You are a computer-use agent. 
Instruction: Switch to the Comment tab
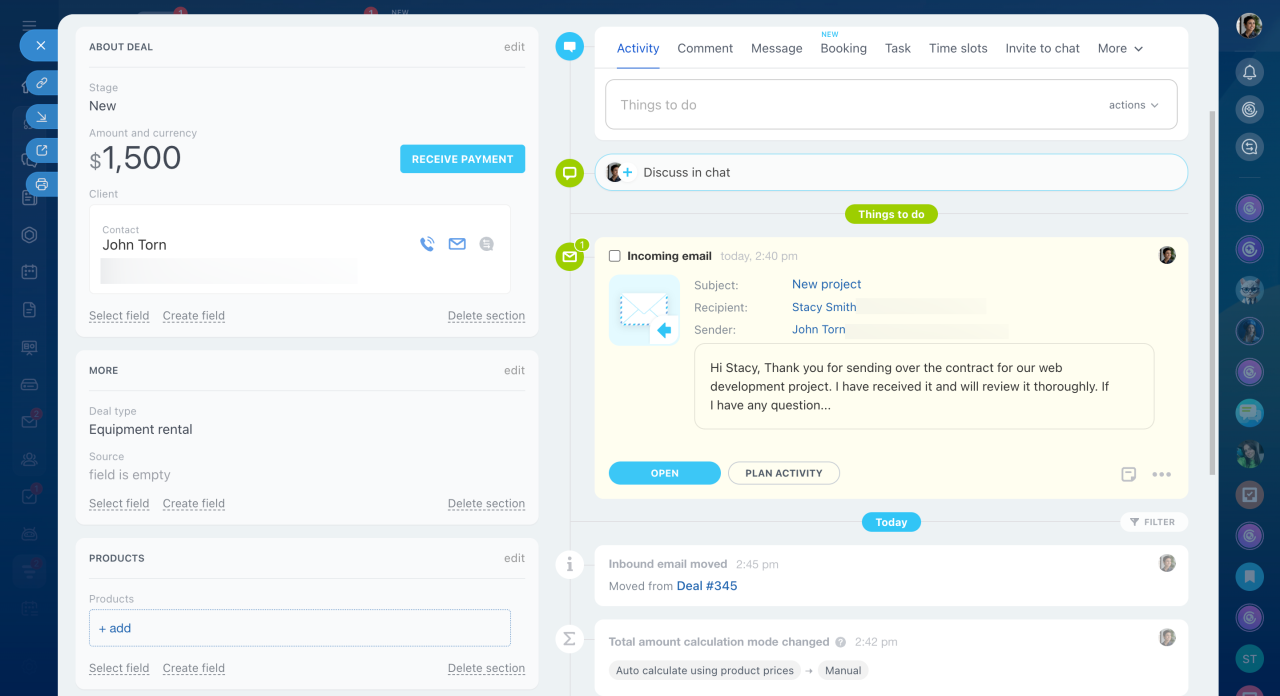click(705, 48)
